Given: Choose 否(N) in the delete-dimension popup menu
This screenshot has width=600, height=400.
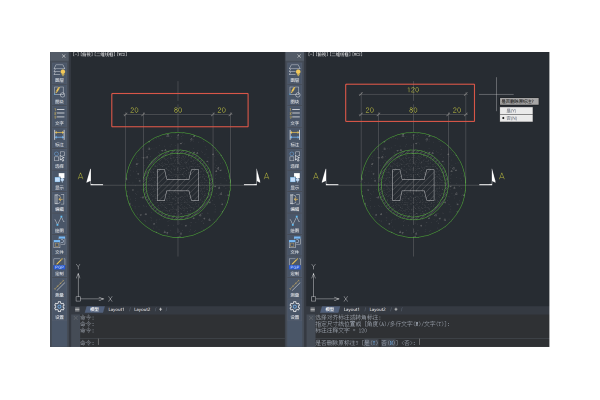Looking at the screenshot, I should click(516, 118).
